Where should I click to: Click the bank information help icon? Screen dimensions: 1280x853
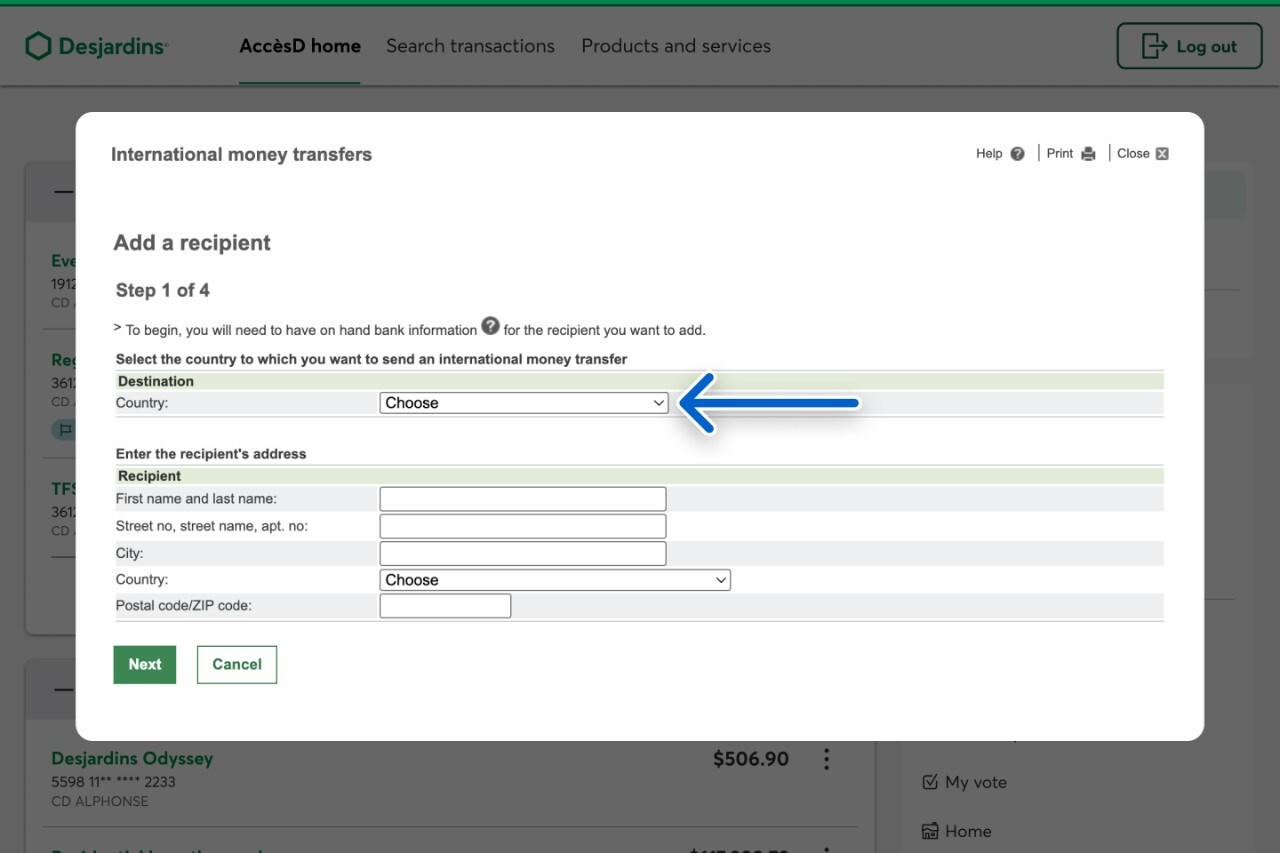[490, 326]
